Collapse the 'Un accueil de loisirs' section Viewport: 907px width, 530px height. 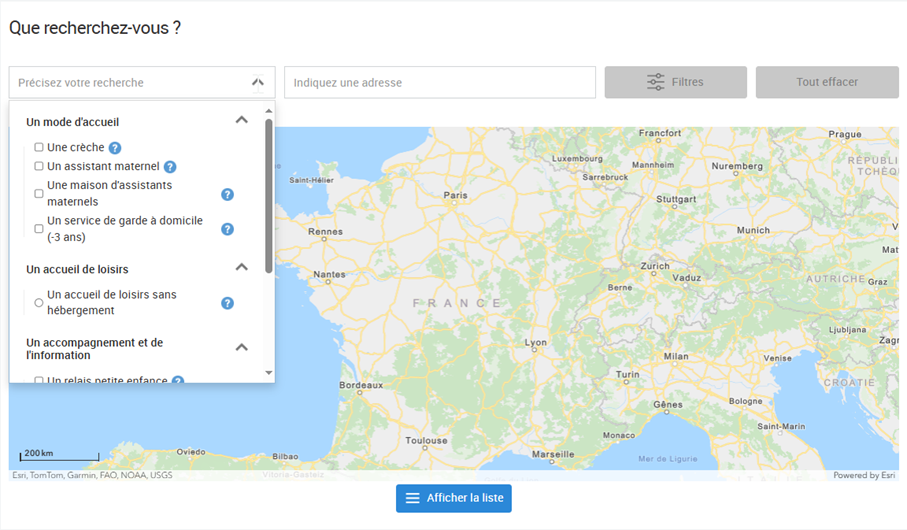pyautogui.click(x=241, y=267)
